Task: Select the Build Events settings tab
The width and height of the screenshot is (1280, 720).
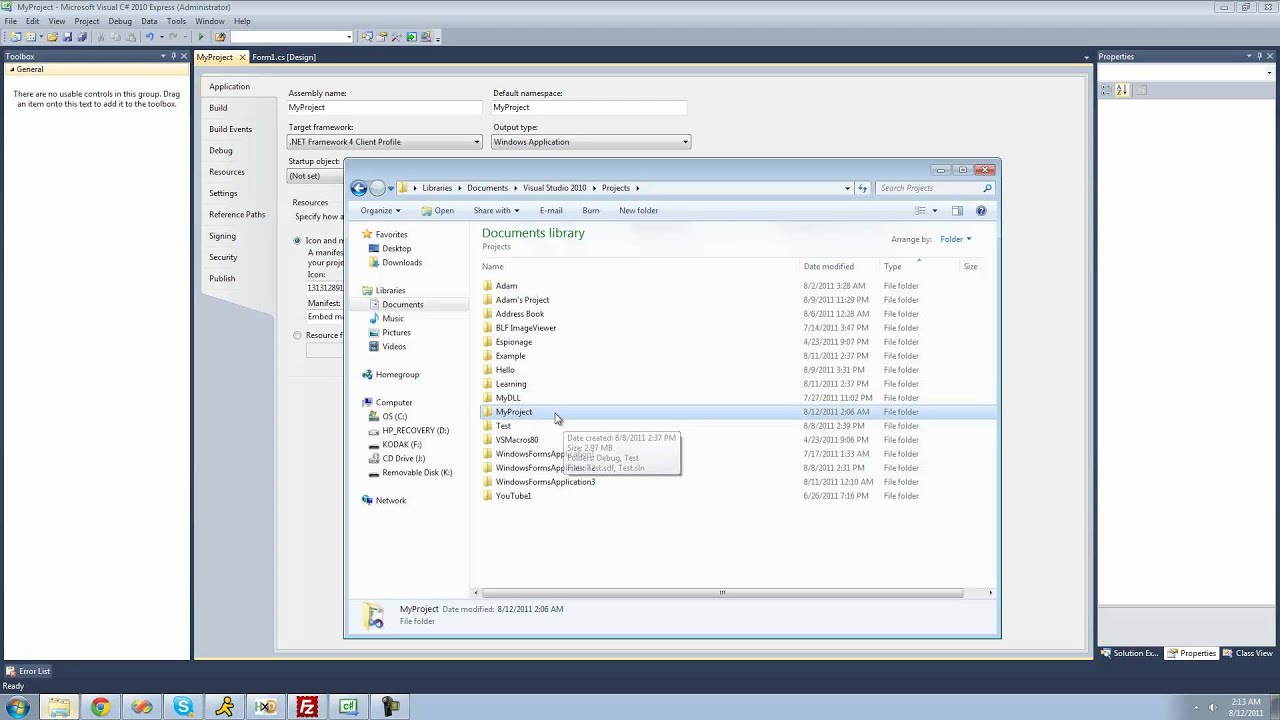Action: click(x=230, y=129)
